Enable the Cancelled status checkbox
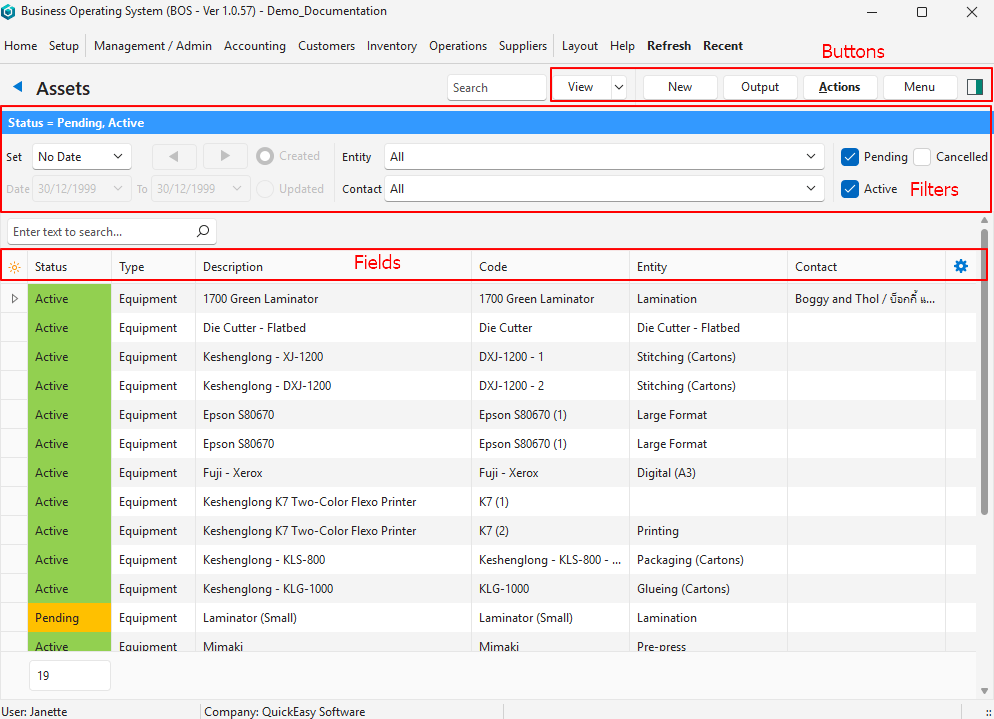This screenshot has width=994, height=719. (x=922, y=157)
